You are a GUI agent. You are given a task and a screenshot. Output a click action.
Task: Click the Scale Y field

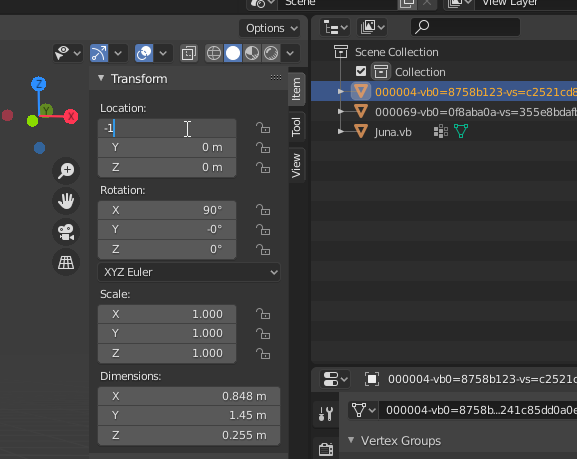click(x=167, y=333)
